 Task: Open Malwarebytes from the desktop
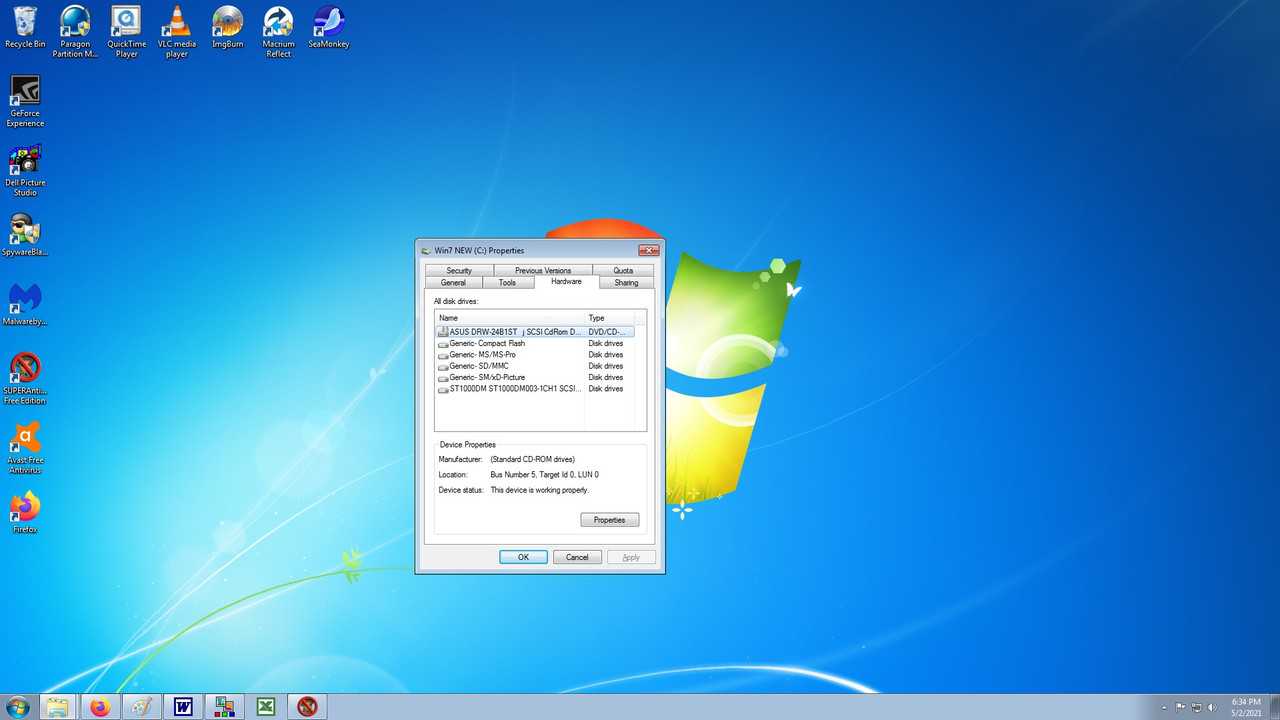click(25, 300)
